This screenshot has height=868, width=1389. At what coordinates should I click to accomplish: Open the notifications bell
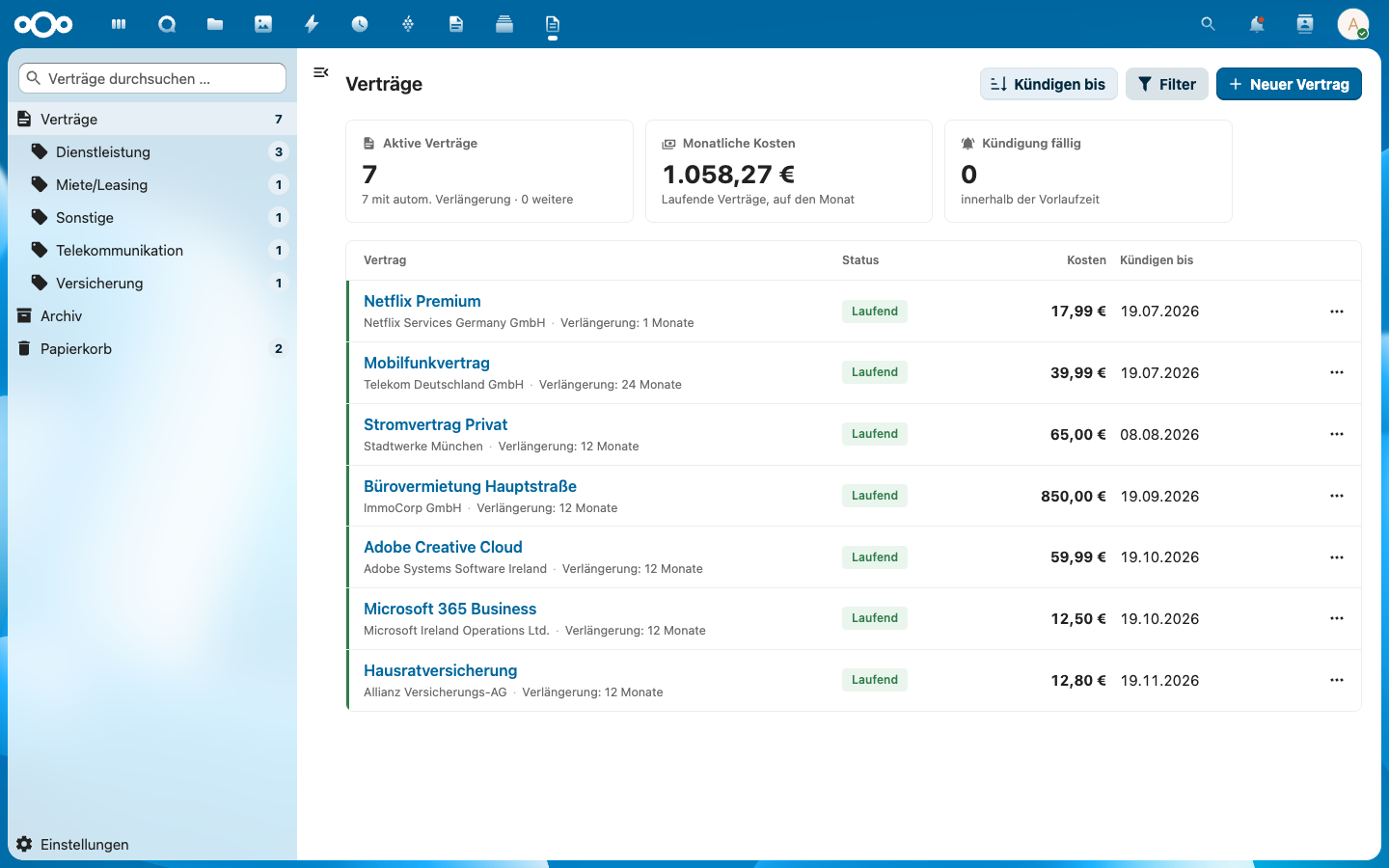coord(1256,24)
